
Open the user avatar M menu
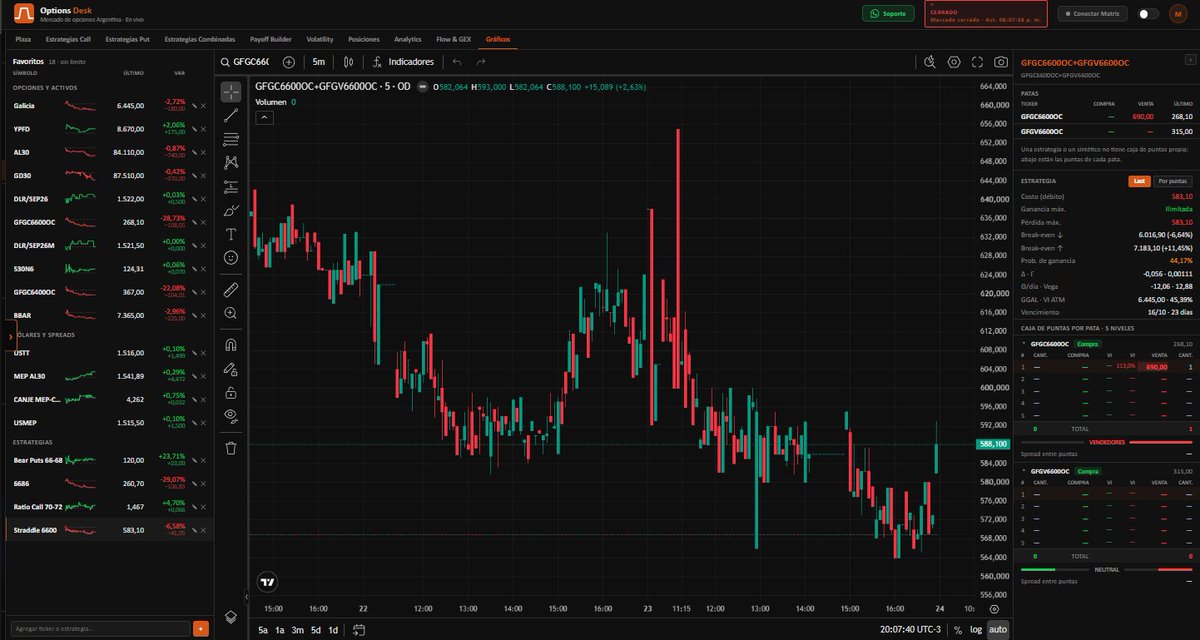pyautogui.click(x=1176, y=14)
